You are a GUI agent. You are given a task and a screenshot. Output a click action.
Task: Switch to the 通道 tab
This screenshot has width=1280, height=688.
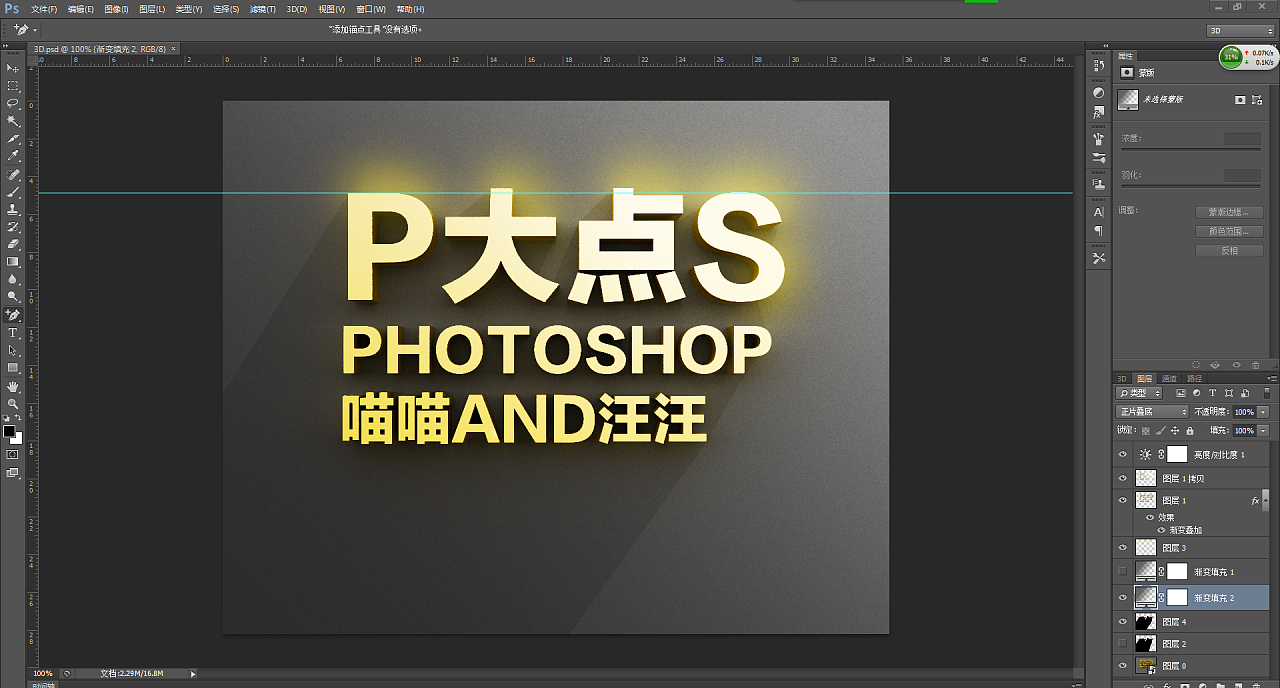click(x=1169, y=379)
